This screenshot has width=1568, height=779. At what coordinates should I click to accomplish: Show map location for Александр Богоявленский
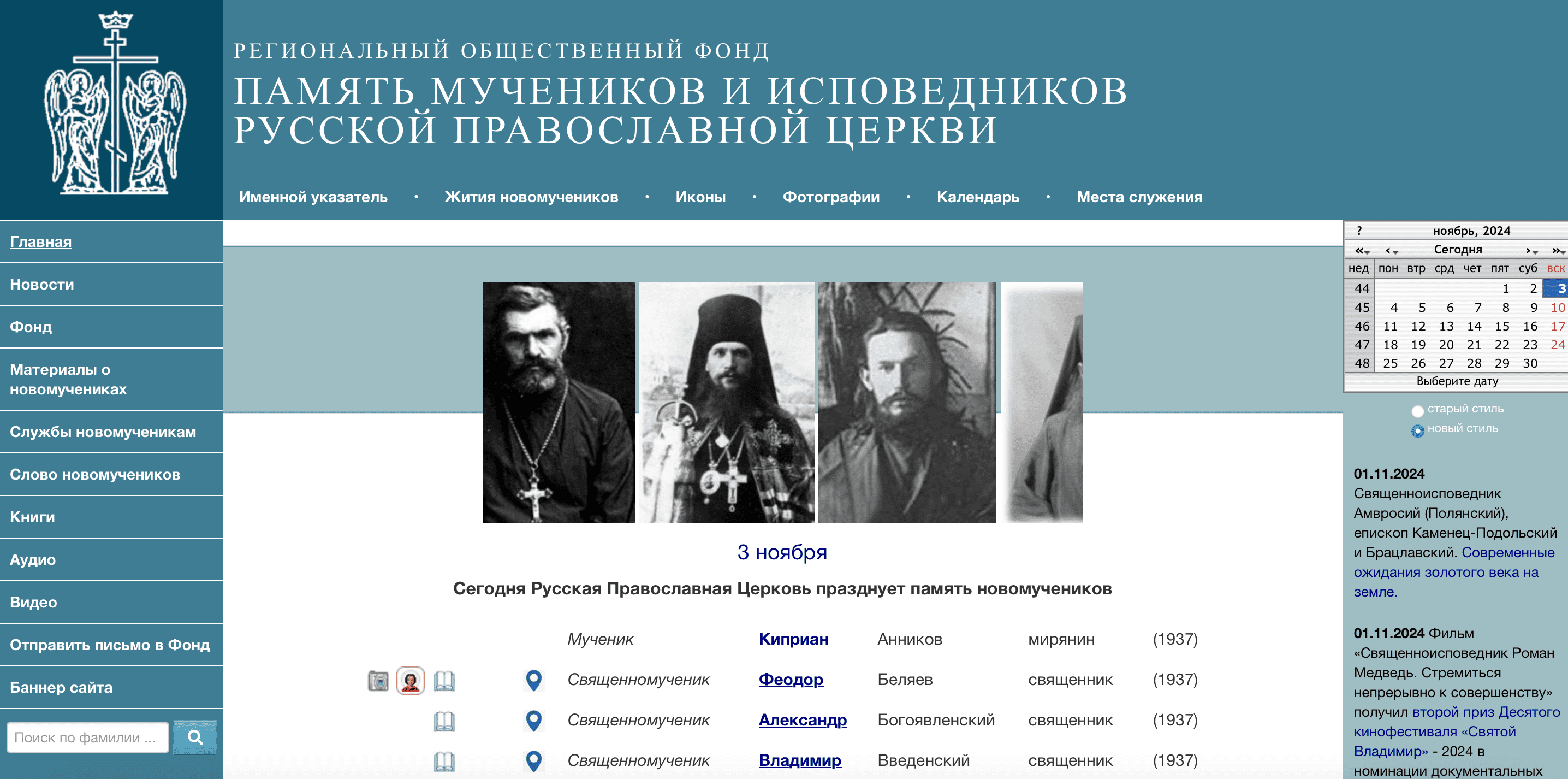tap(534, 721)
